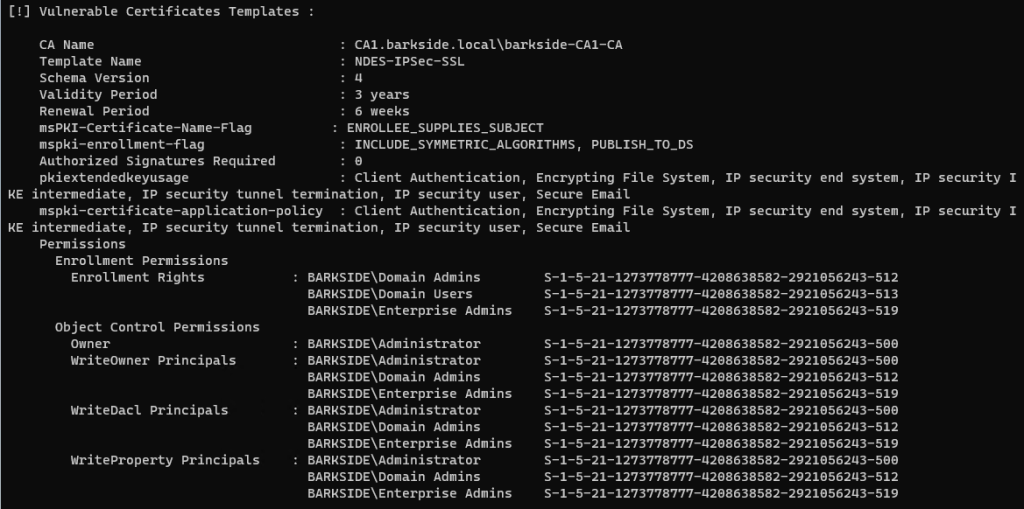Click the Object Control Permissions heading
This screenshot has width=1024, height=509.
point(157,327)
